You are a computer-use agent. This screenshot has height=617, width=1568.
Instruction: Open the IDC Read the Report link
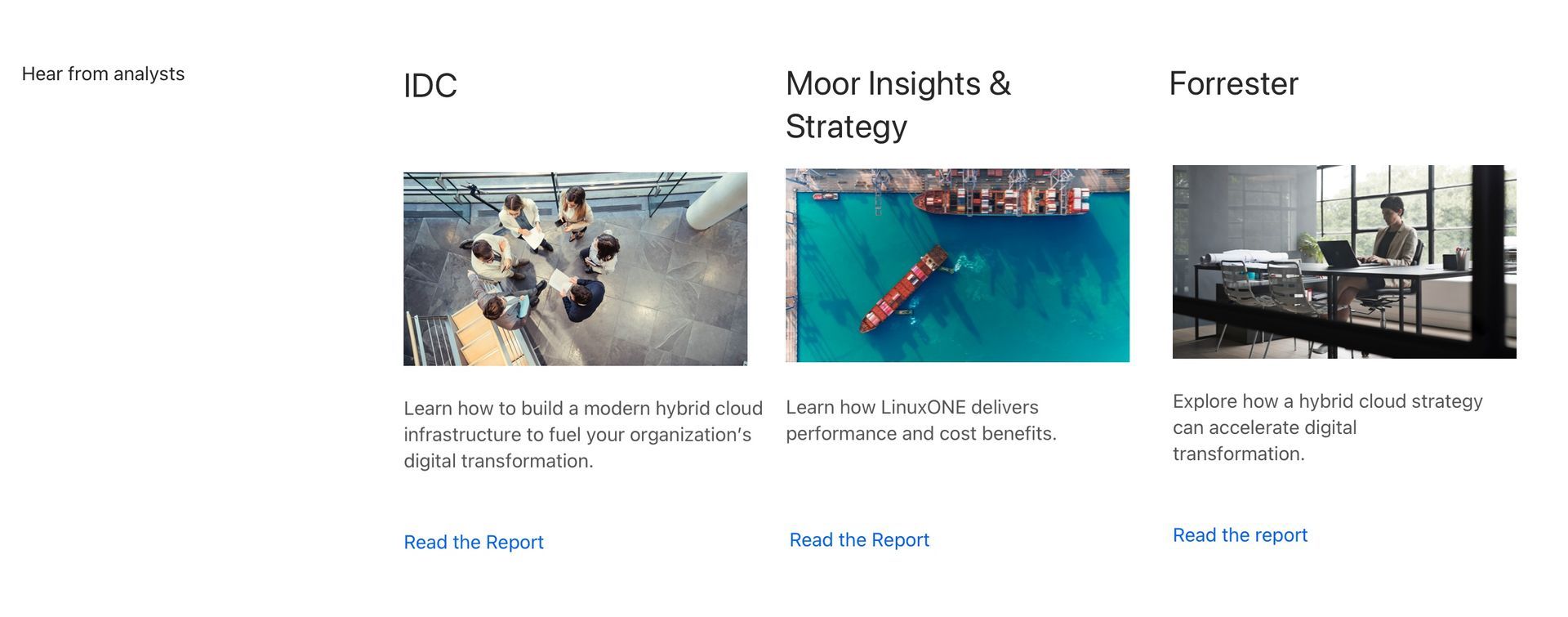(473, 542)
